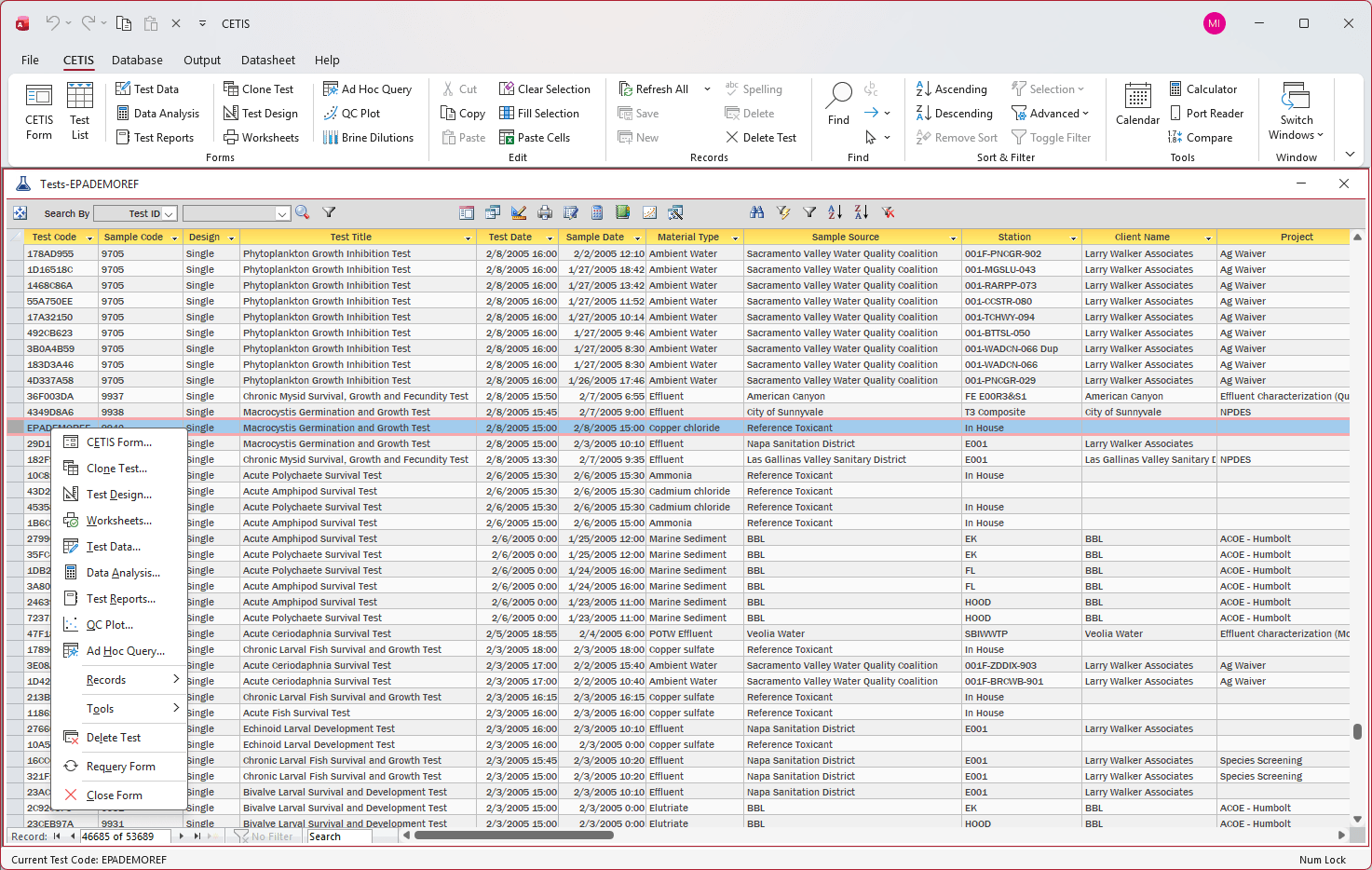Image resolution: width=1372 pixels, height=870 pixels.
Task: Click Fill Selection in Edit group
Action: 539,114
